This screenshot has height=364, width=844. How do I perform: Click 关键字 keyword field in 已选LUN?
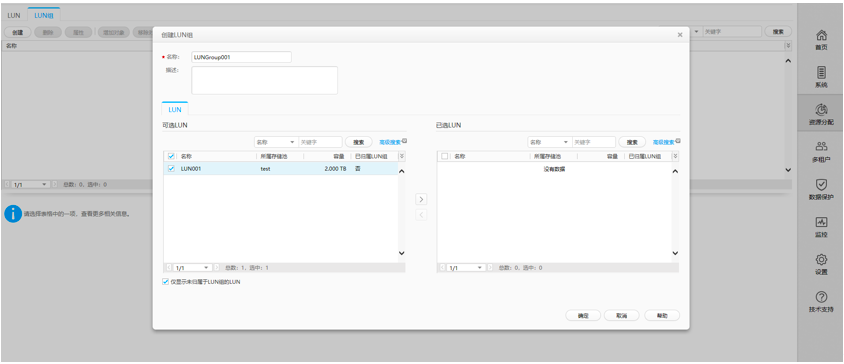594,142
